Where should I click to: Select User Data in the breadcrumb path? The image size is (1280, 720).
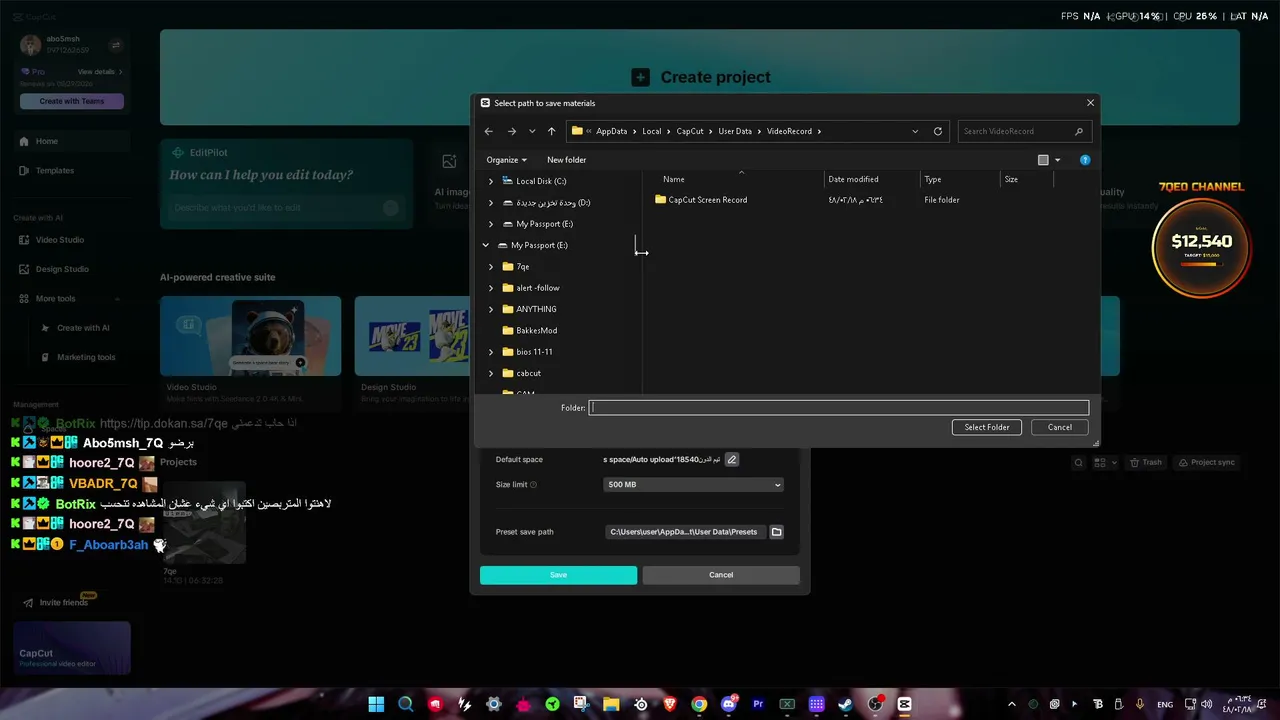[x=735, y=131]
